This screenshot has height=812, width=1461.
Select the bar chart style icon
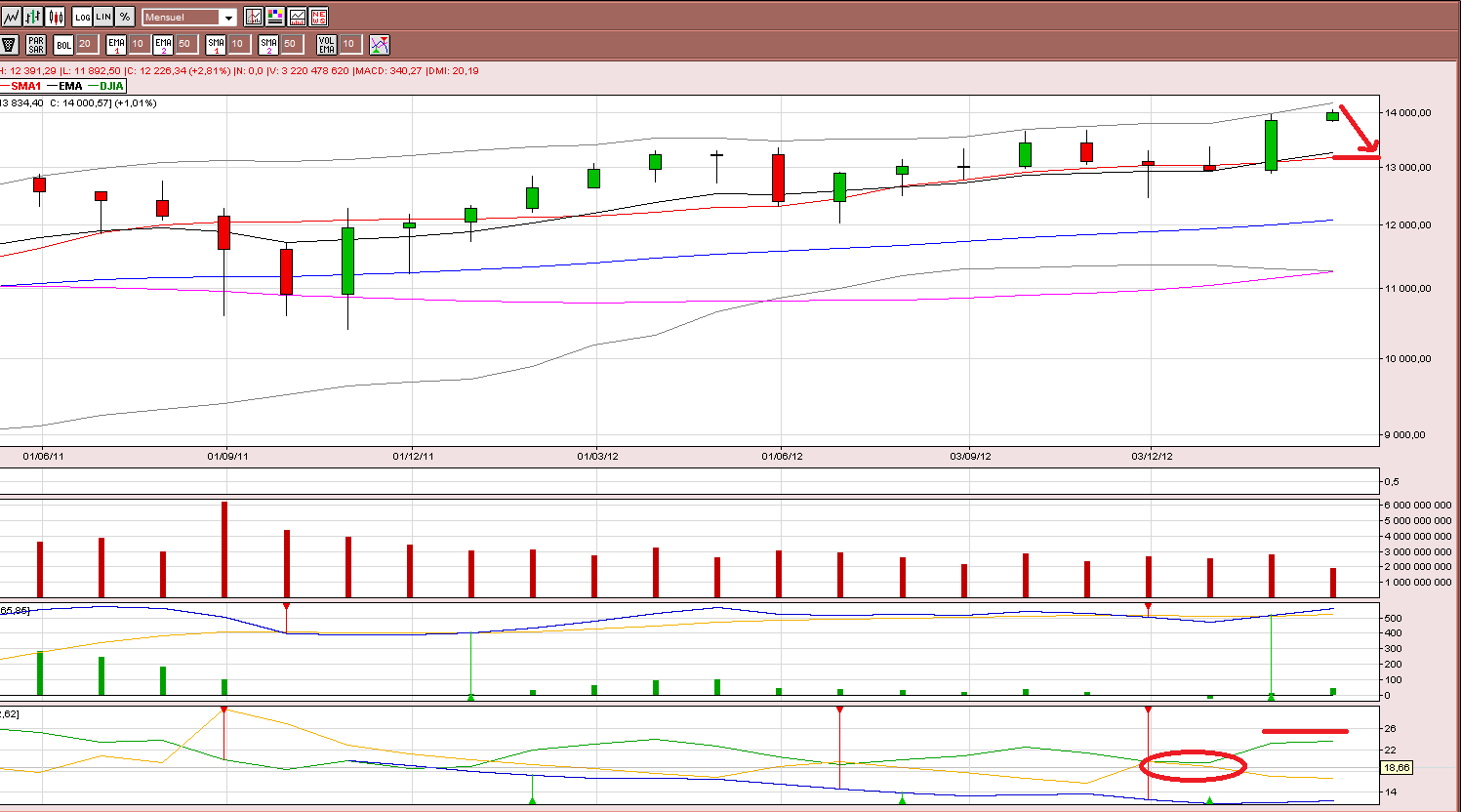pos(33,17)
